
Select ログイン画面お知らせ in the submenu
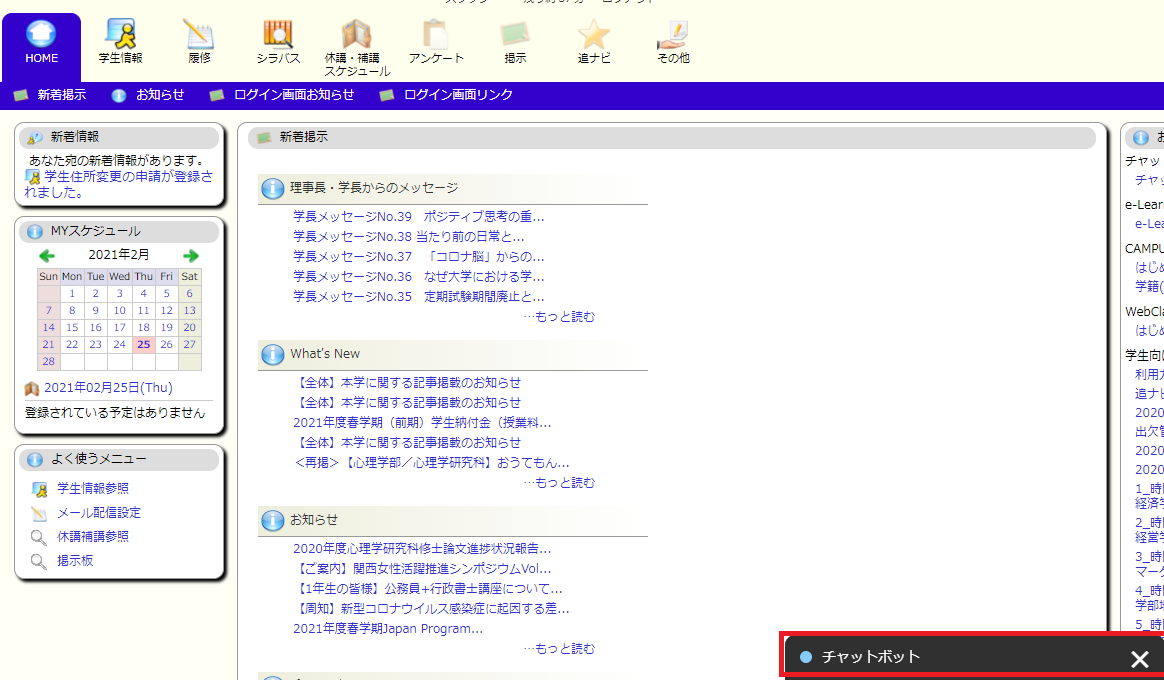pyautogui.click(x=294, y=95)
